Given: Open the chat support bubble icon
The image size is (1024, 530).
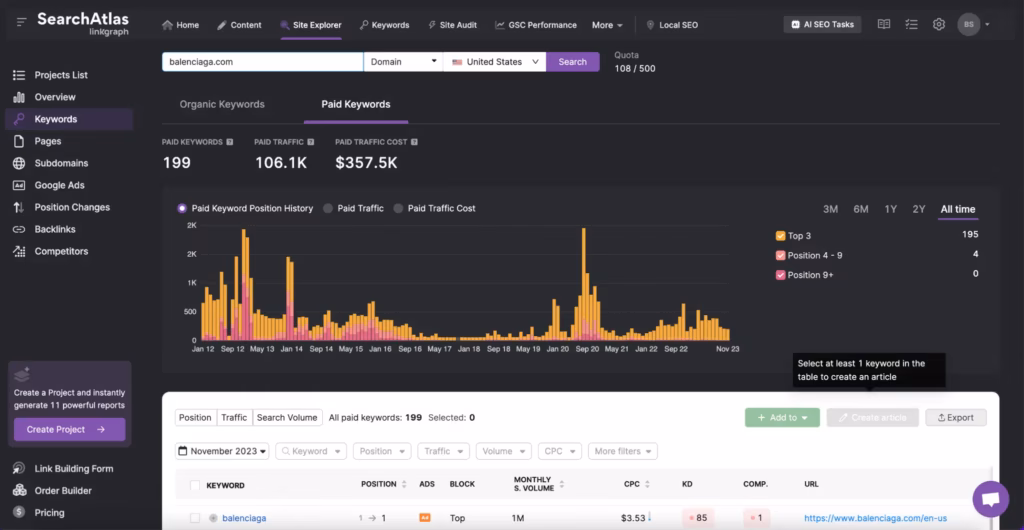Looking at the screenshot, I should (x=990, y=498).
